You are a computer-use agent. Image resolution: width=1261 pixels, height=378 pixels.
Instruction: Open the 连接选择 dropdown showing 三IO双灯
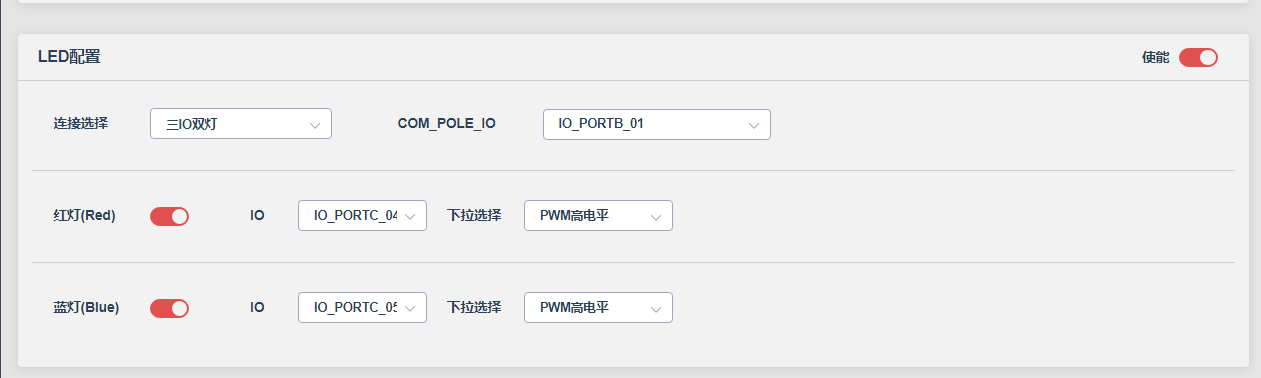point(240,124)
